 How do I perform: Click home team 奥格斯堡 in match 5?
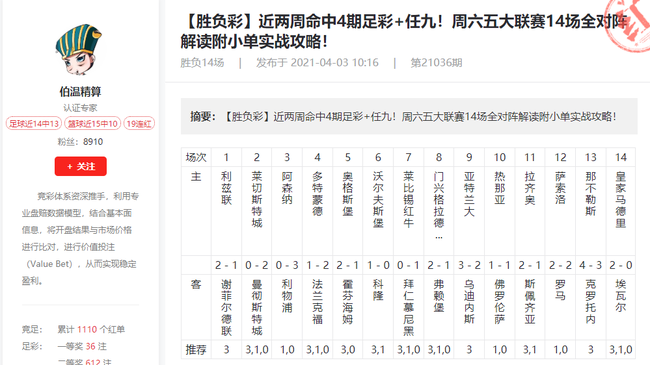click(x=348, y=194)
